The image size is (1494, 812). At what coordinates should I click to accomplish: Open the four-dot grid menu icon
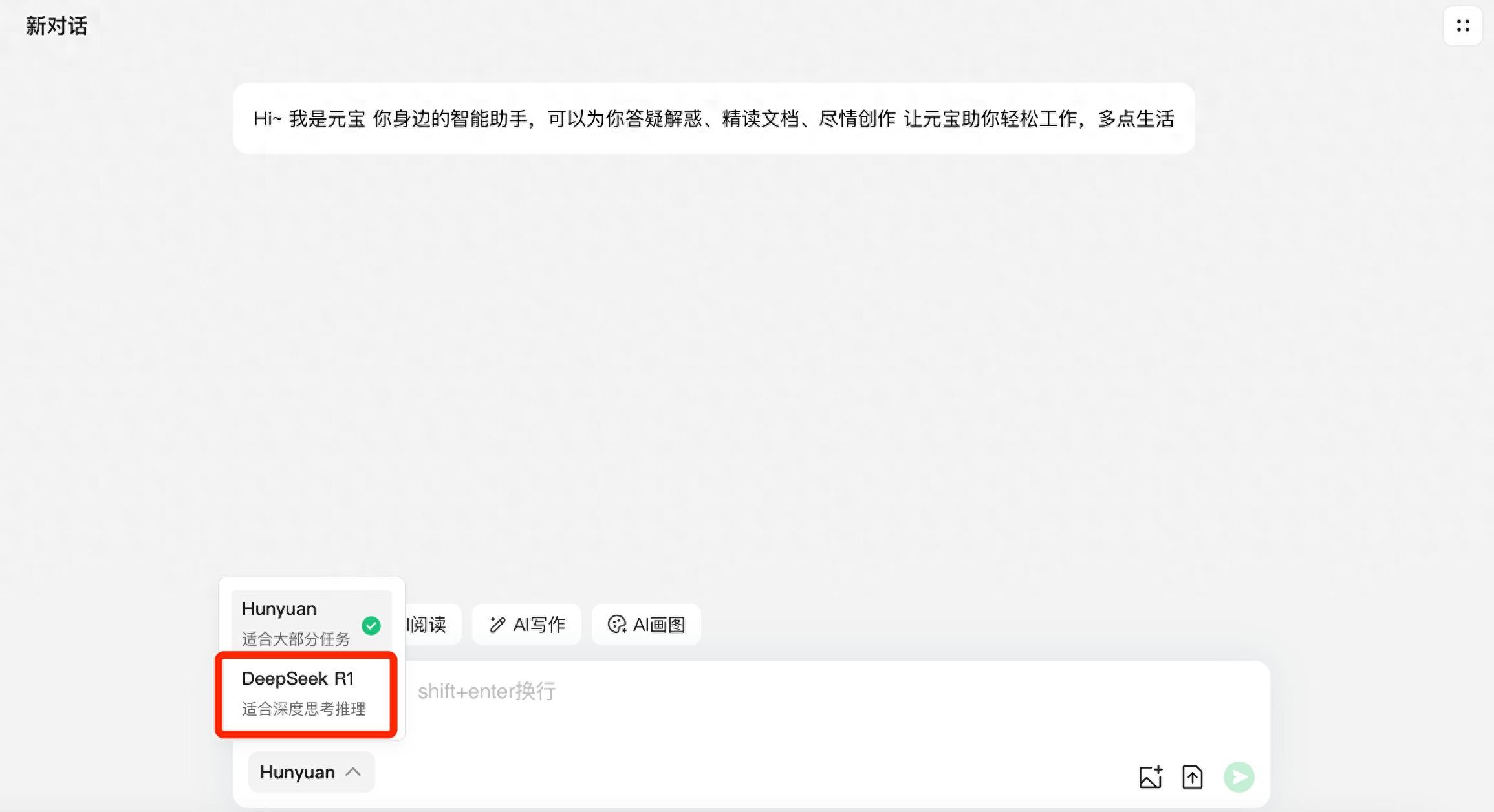(x=1462, y=26)
